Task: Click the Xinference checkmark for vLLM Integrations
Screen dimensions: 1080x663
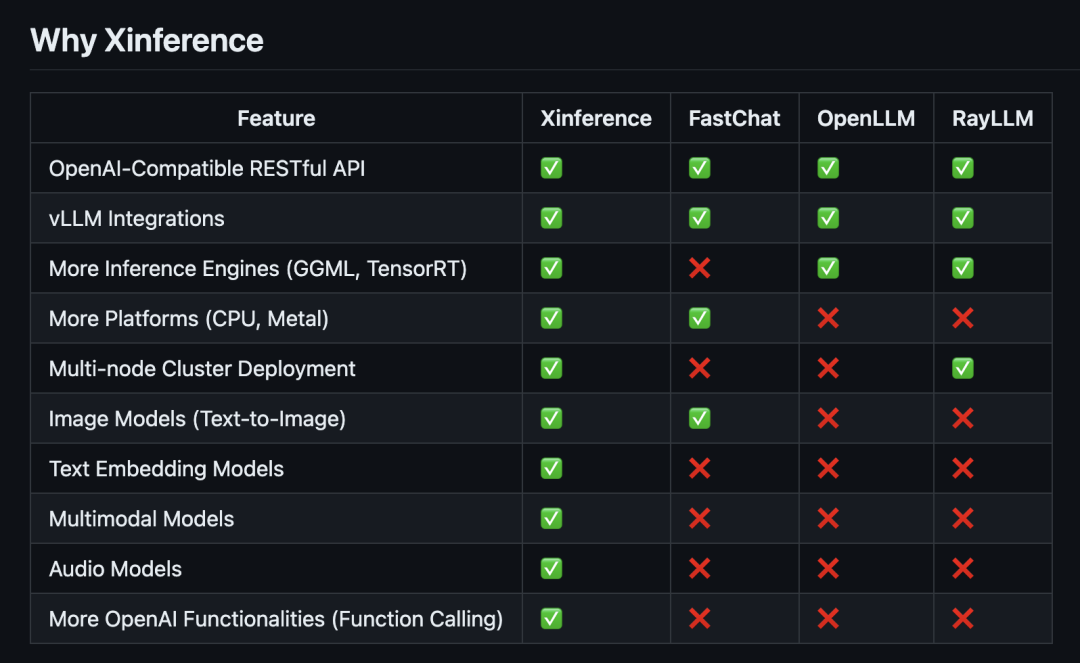Action: point(551,218)
